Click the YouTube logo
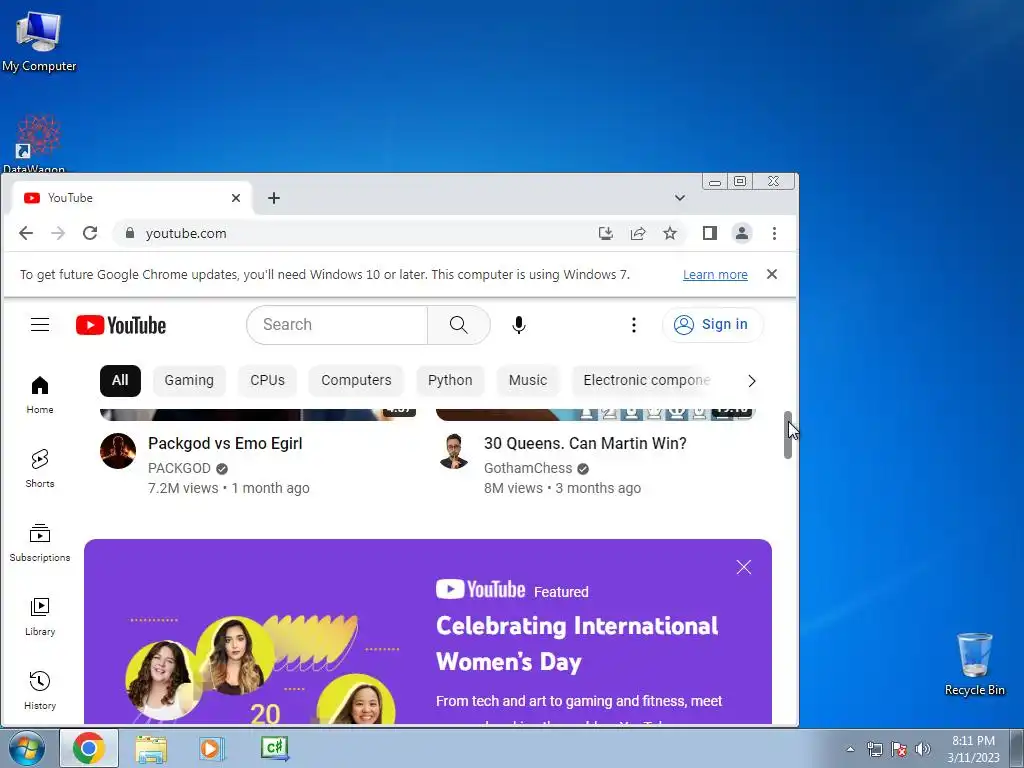This screenshot has width=1024, height=768. click(121, 325)
